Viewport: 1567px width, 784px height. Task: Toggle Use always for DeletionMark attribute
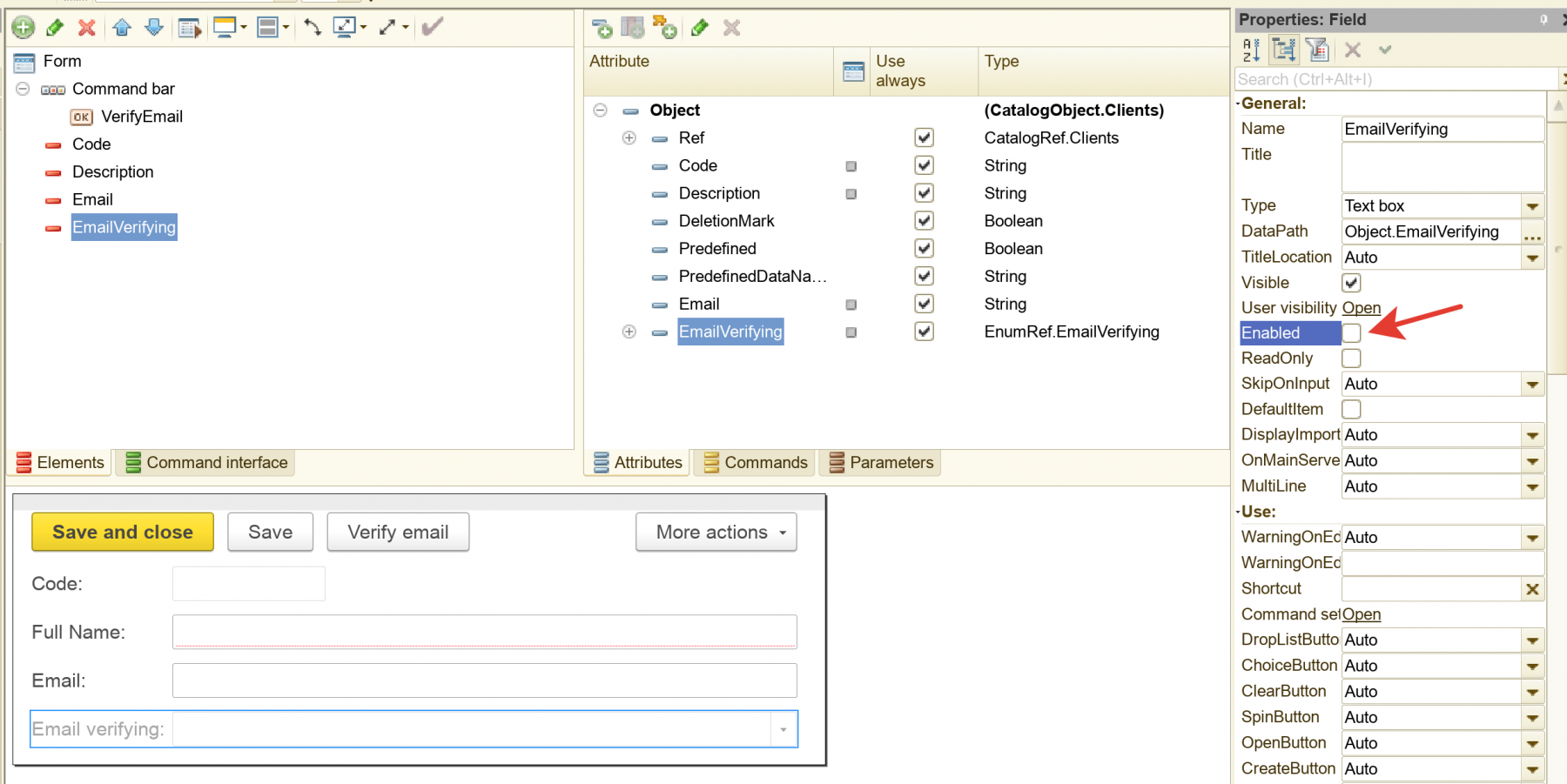[x=924, y=221]
